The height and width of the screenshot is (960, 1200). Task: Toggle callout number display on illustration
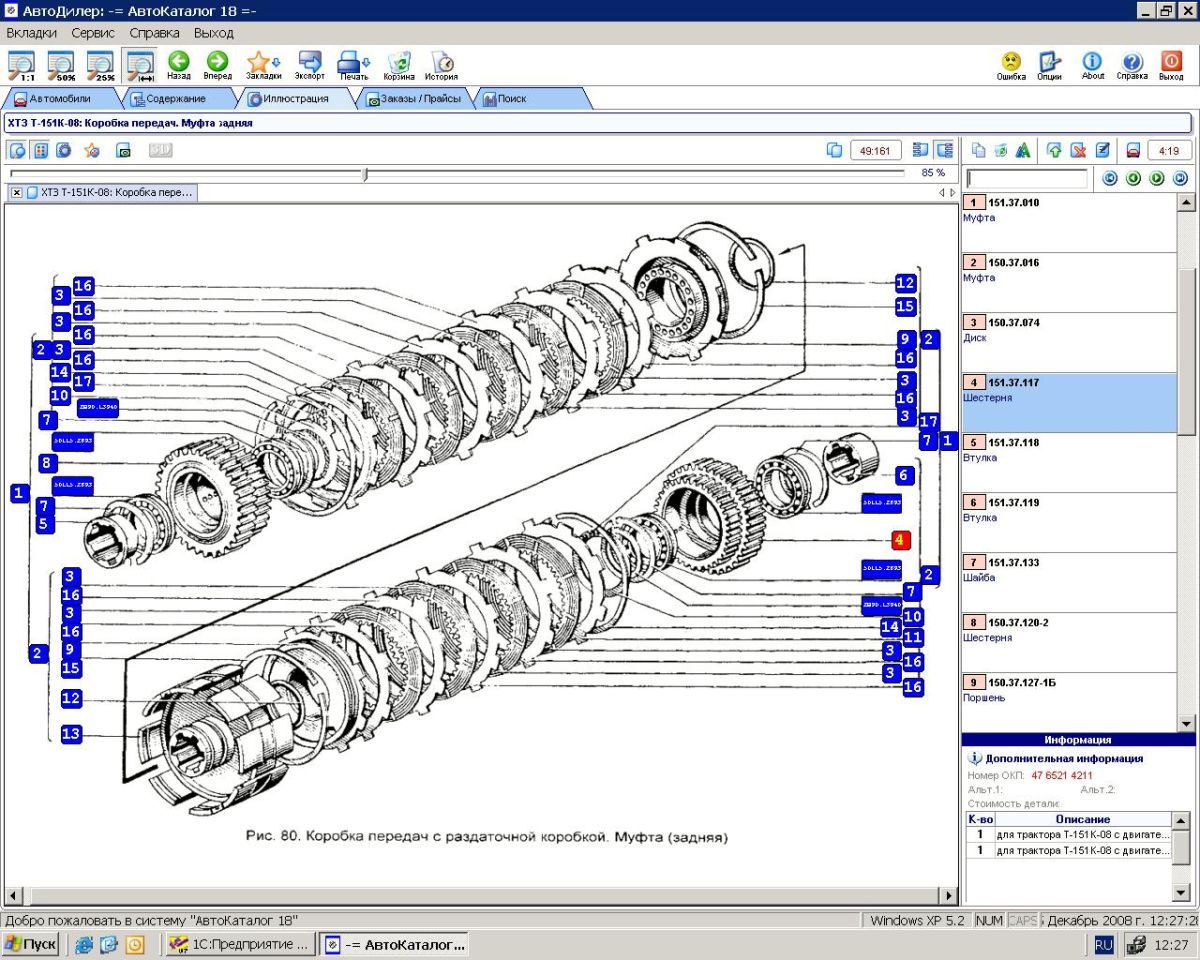pyautogui.click(x=41, y=150)
